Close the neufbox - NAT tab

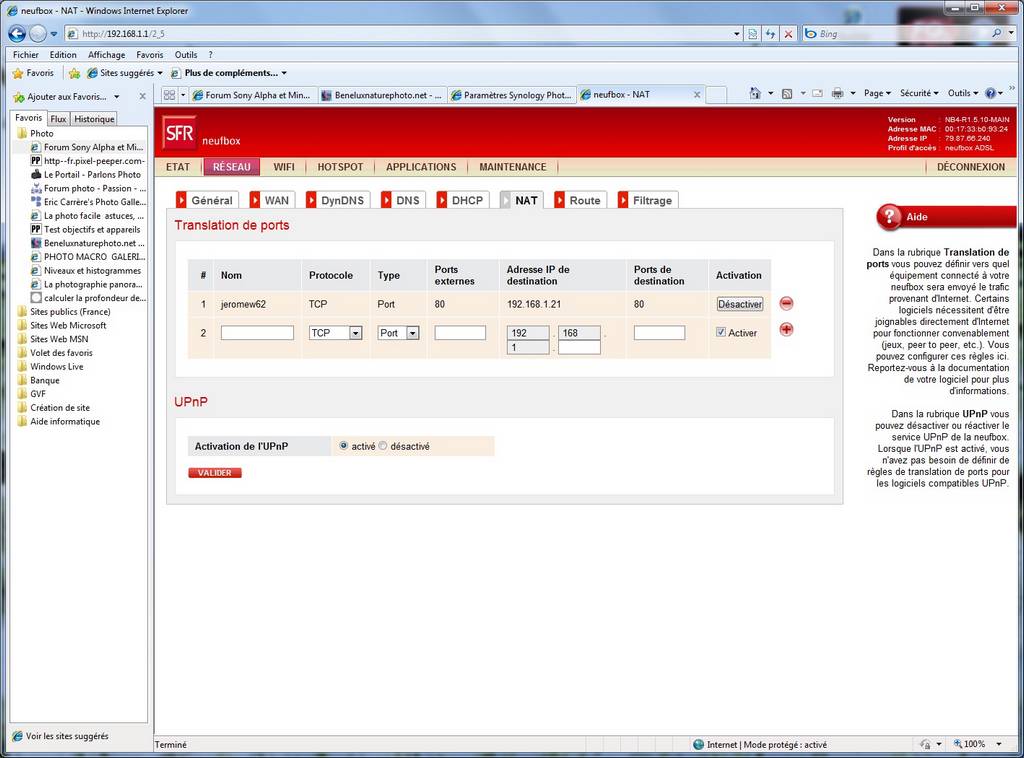(697, 95)
